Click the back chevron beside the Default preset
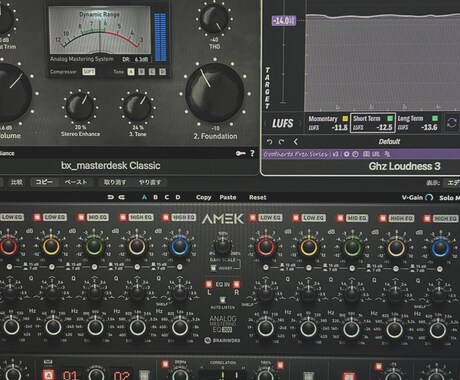This screenshot has width=460, height=380. tap(295, 142)
